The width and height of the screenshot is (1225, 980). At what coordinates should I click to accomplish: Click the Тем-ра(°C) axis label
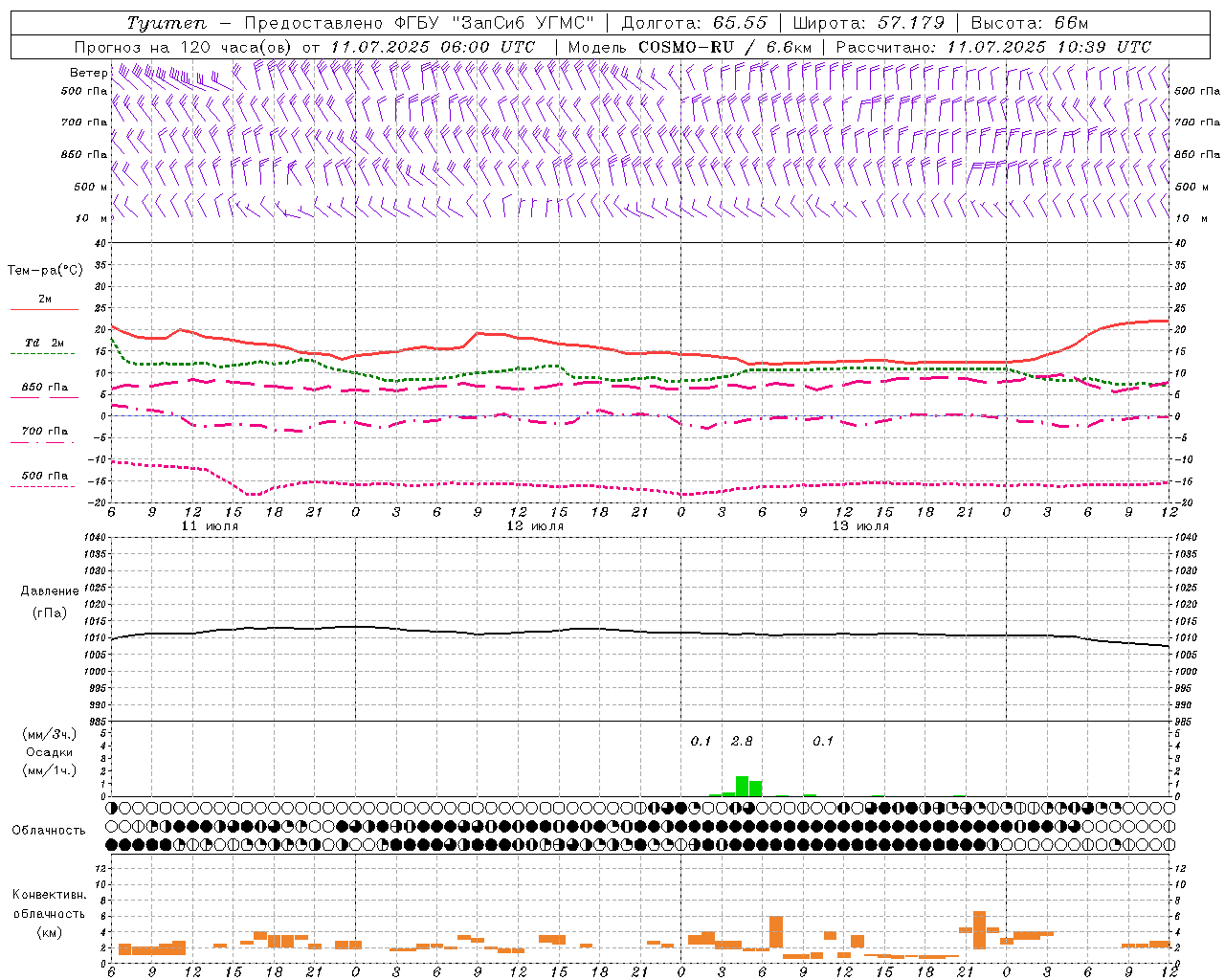point(45,271)
